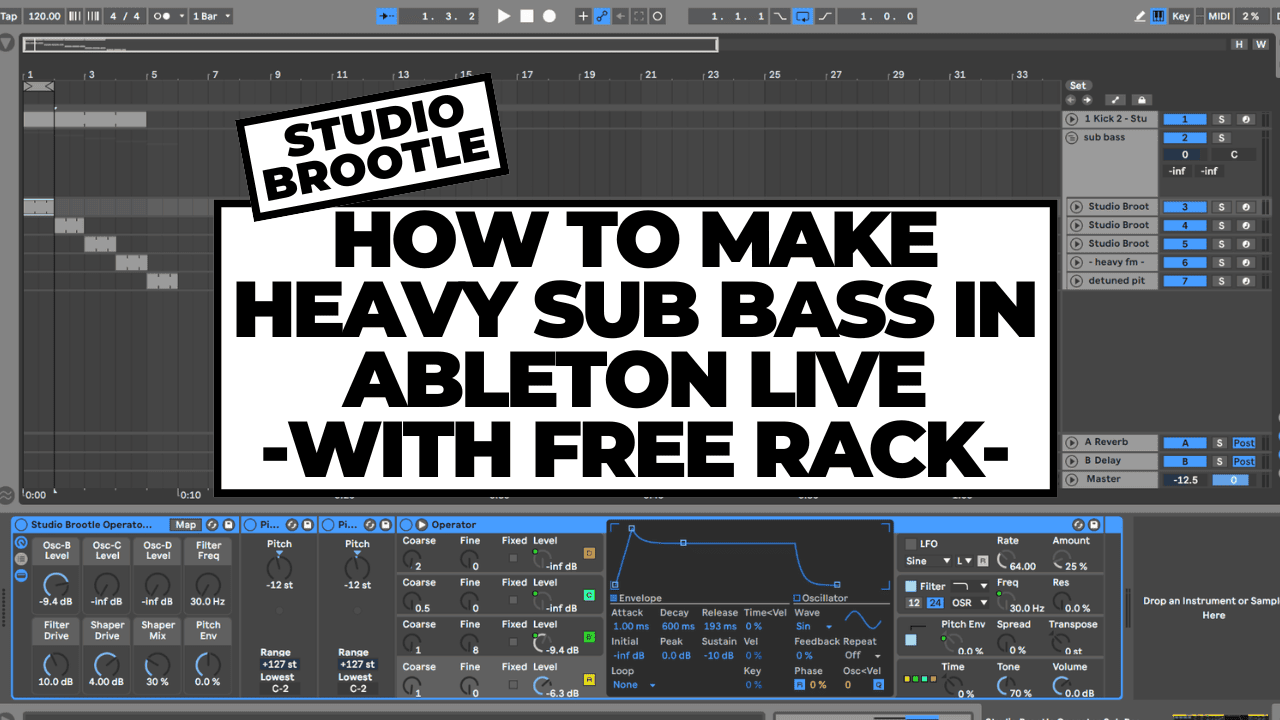Toggle track activator 7 on detuned pit

pos(1185,281)
